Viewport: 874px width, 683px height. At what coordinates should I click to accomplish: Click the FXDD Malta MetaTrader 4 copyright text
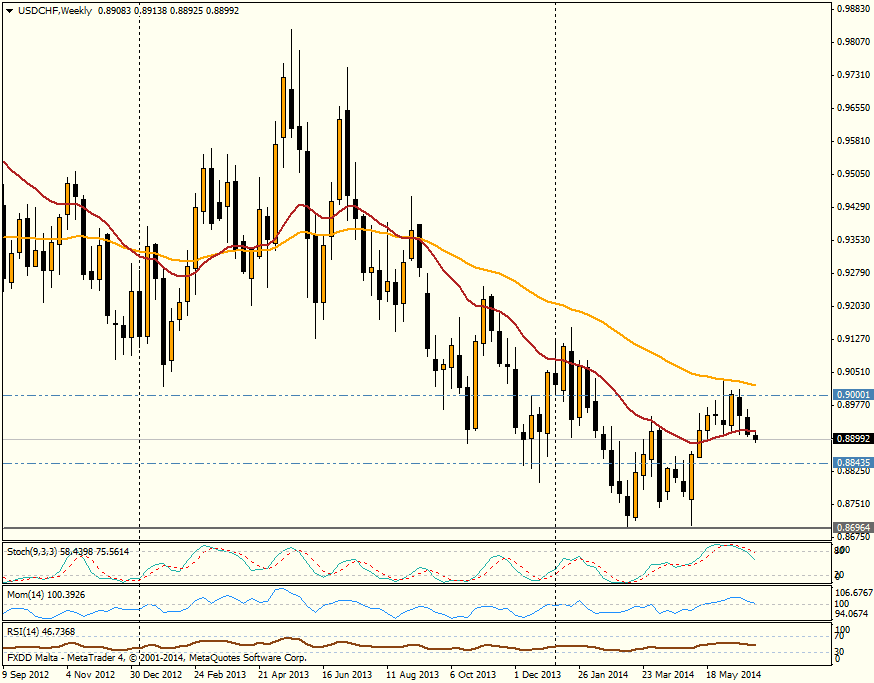tap(156, 659)
